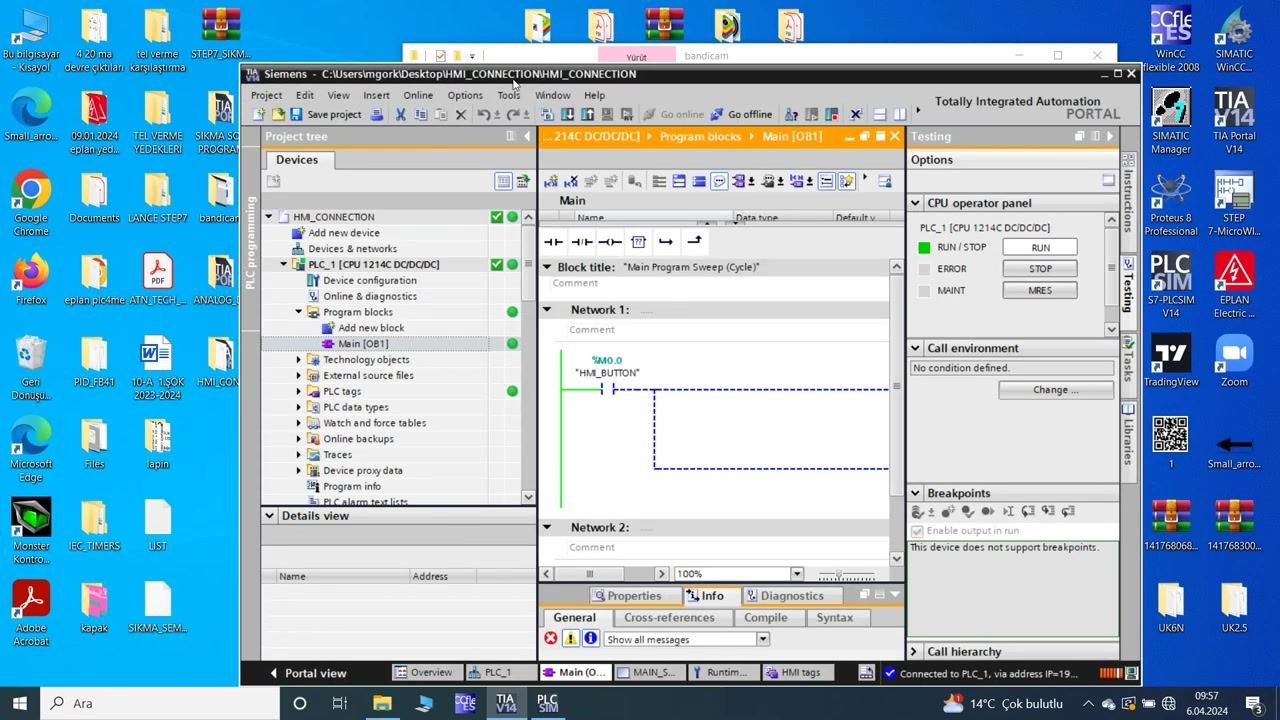Screen dimensions: 1280x720
Task: Click the Download to device icon
Action: click(x=568, y=114)
